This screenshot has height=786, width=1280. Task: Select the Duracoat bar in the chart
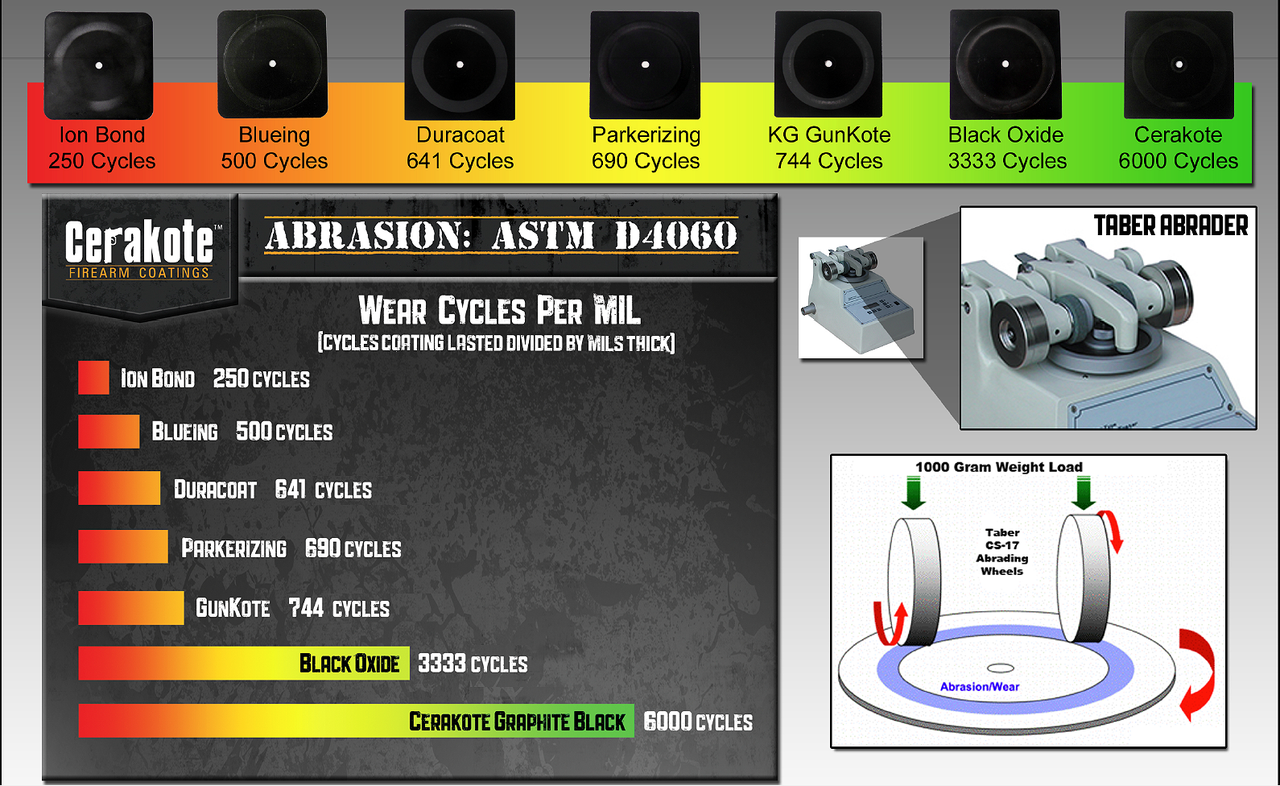tap(119, 488)
